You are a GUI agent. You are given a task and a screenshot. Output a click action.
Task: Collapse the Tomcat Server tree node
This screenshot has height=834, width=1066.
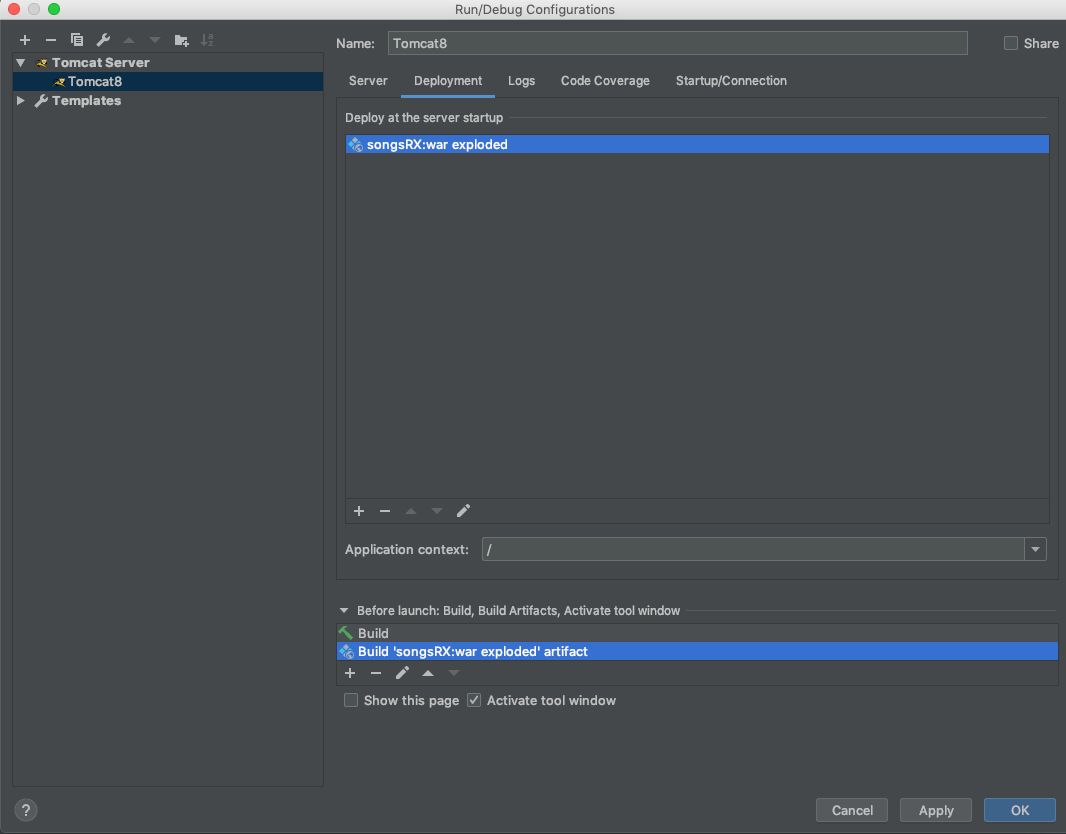click(x=21, y=63)
